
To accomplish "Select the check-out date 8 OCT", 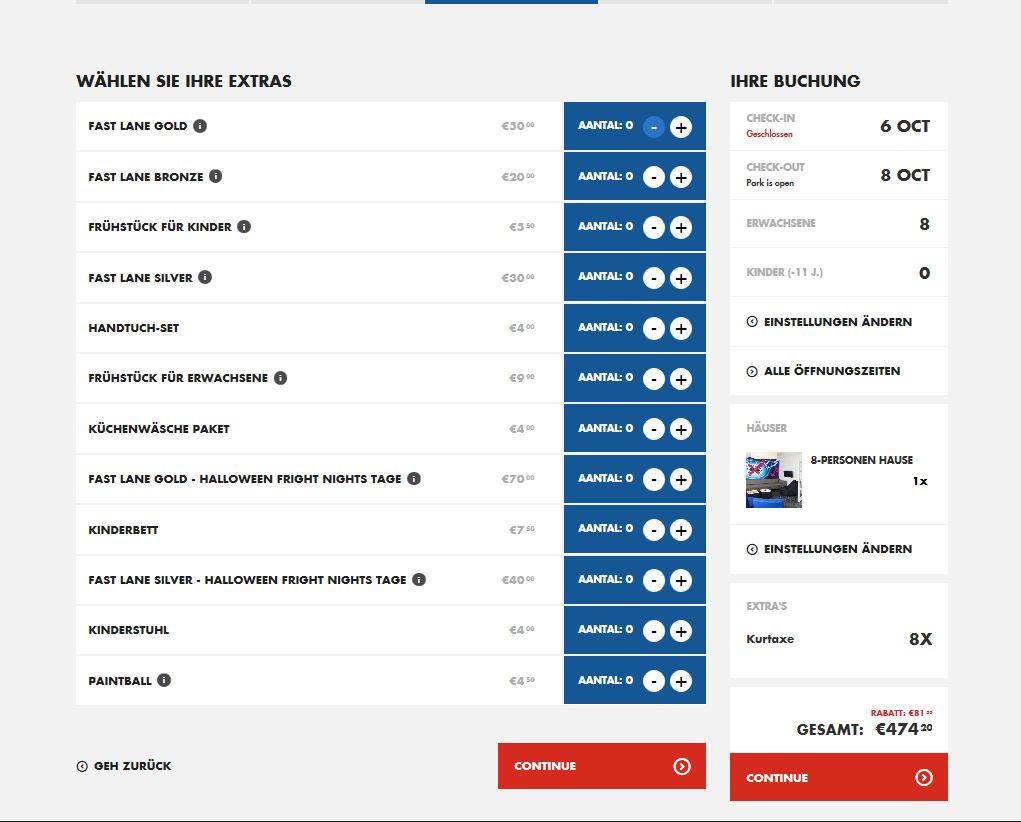I will [905, 175].
